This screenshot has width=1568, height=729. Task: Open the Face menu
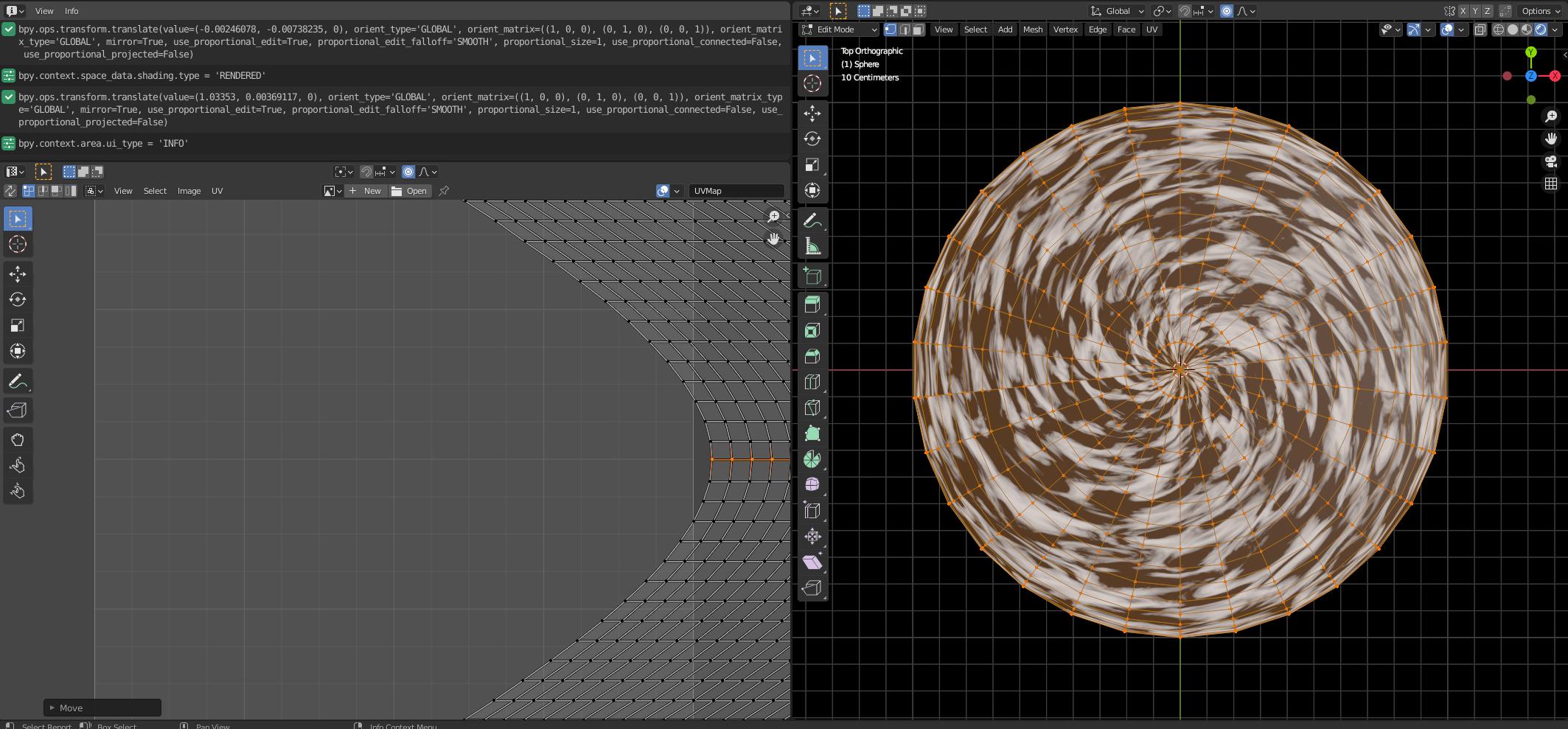tap(1126, 29)
